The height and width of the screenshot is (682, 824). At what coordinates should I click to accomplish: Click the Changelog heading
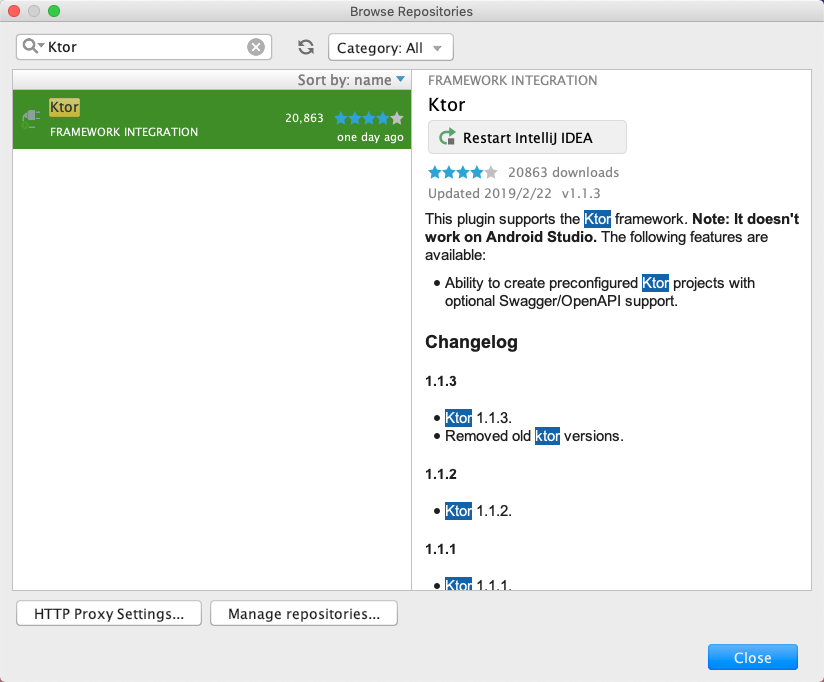point(471,342)
